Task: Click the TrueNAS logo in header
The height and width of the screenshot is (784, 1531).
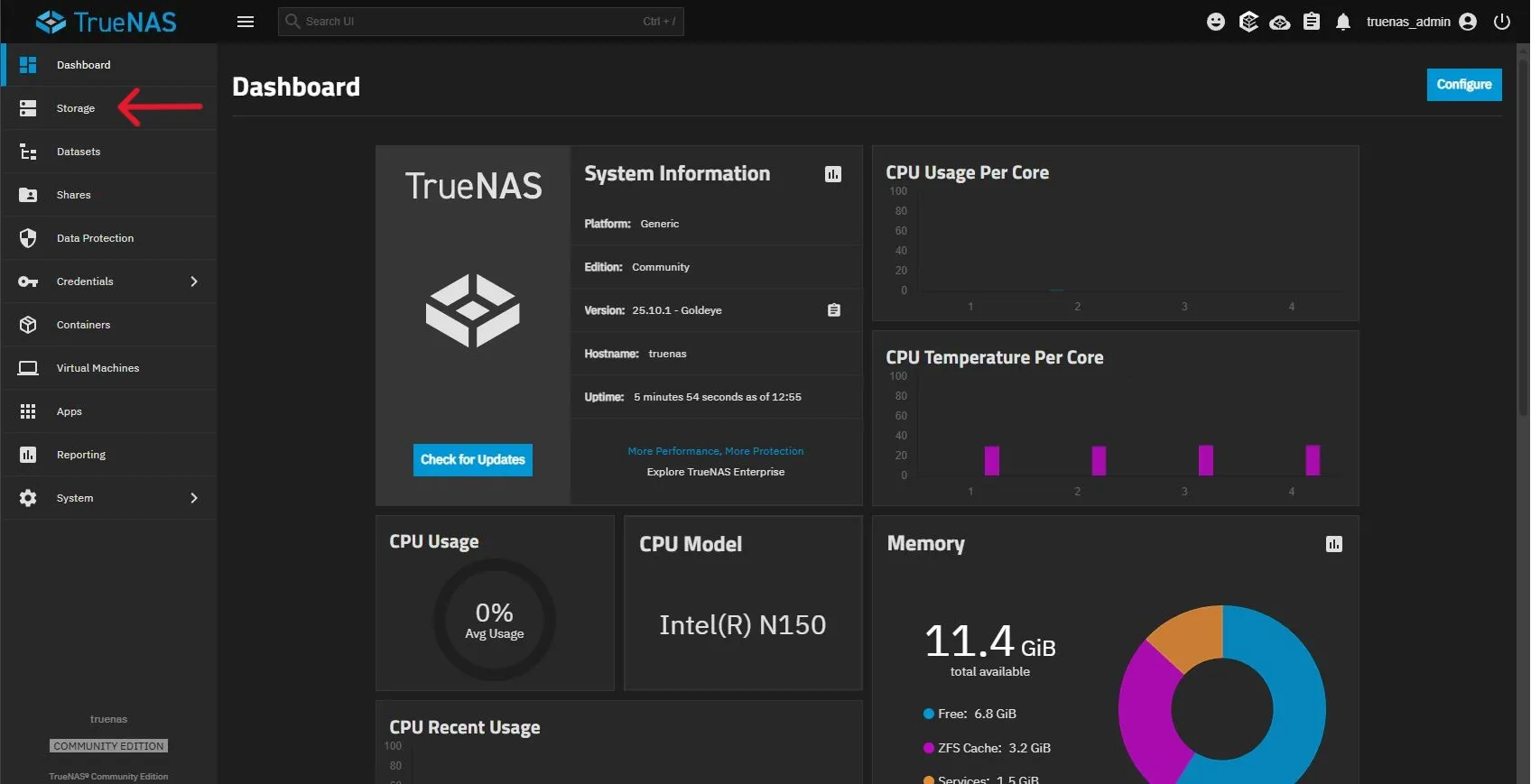Action: click(107, 22)
